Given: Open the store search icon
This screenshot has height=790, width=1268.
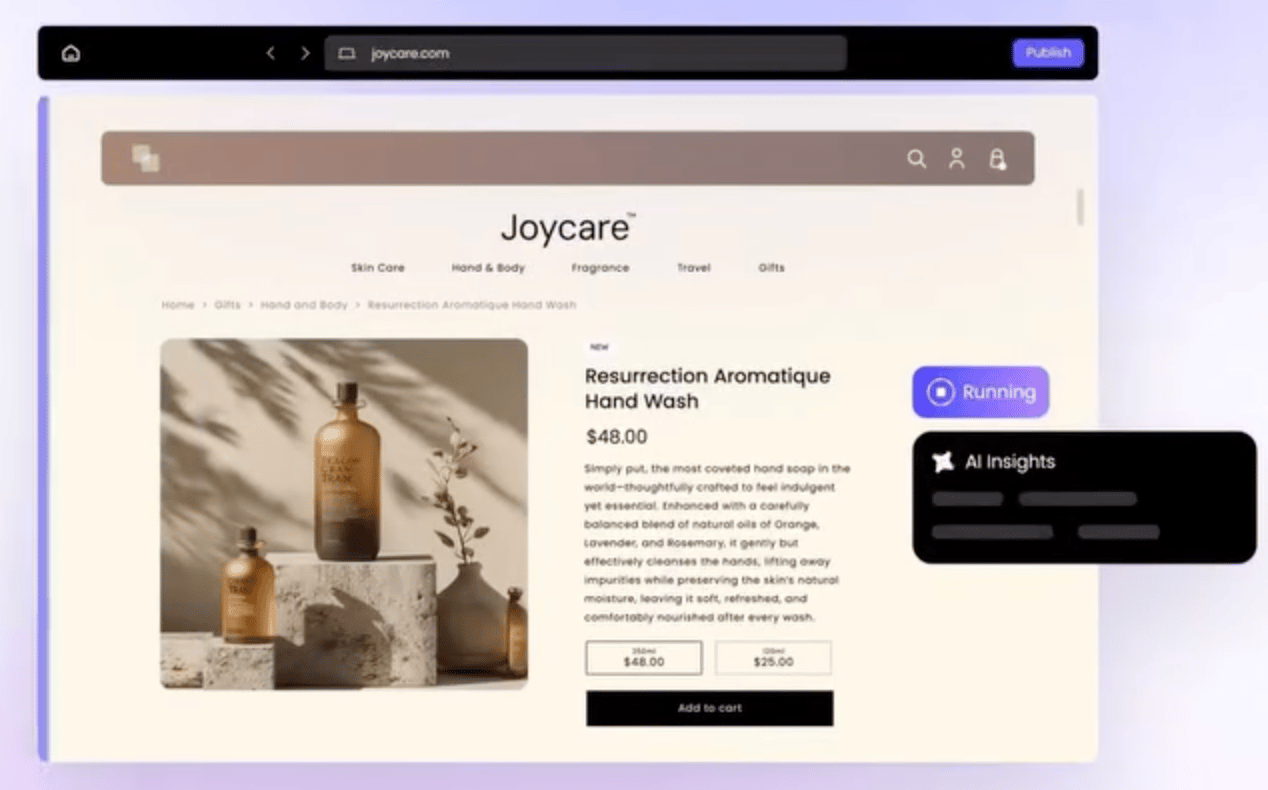Looking at the screenshot, I should pos(916,158).
